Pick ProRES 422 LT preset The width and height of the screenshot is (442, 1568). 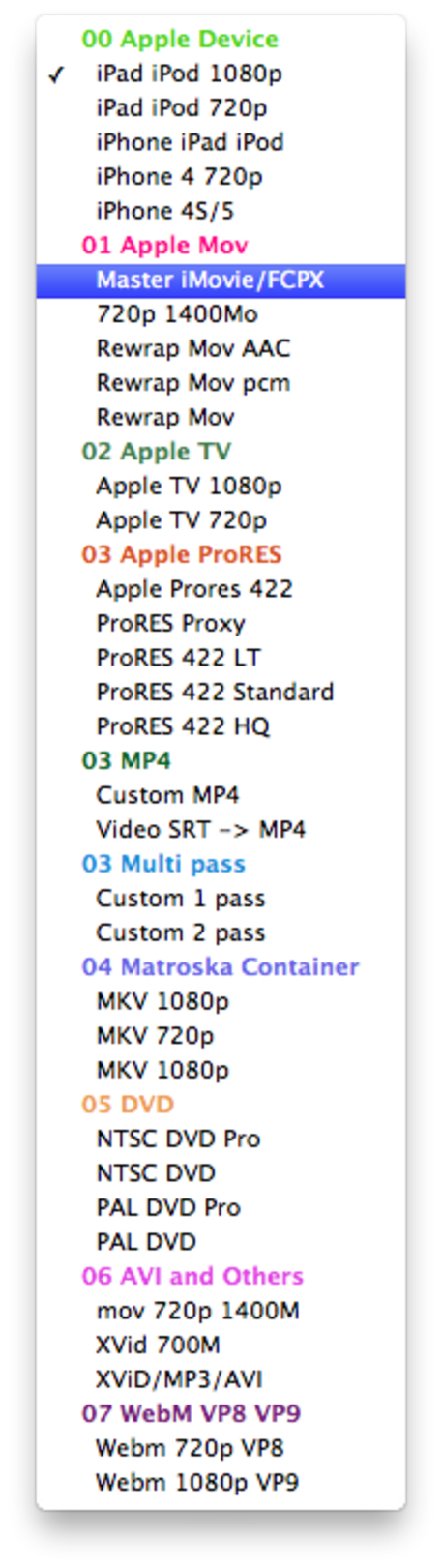tap(221, 658)
